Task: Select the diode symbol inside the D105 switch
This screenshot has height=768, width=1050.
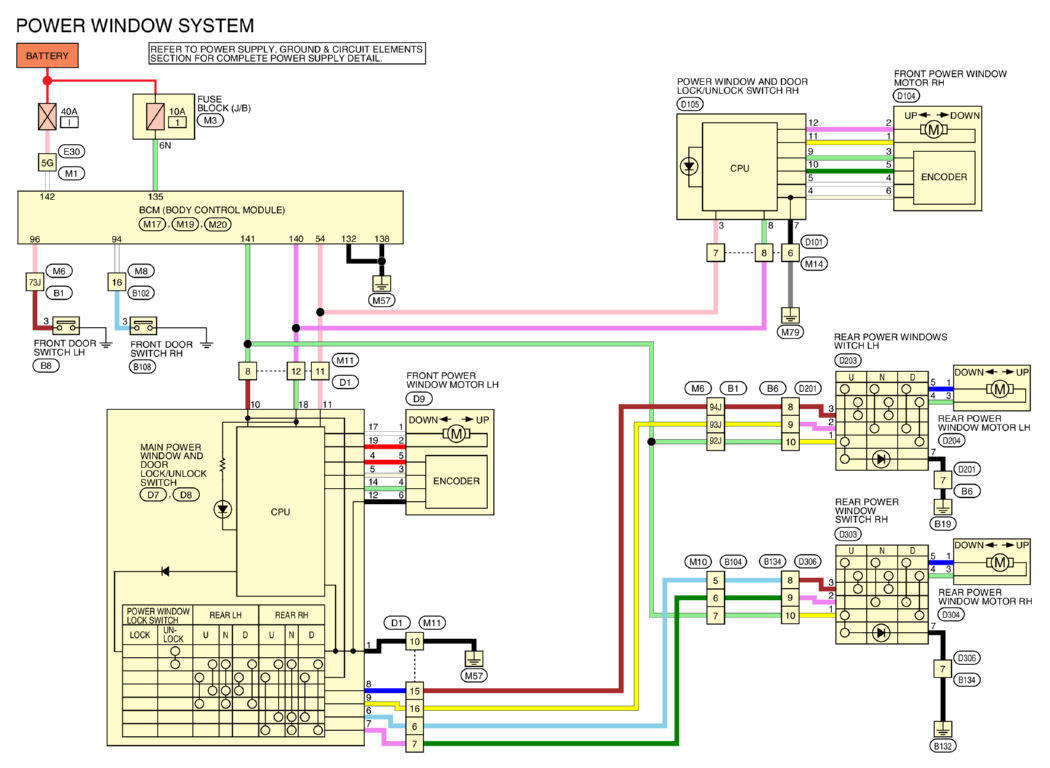Action: [x=689, y=166]
